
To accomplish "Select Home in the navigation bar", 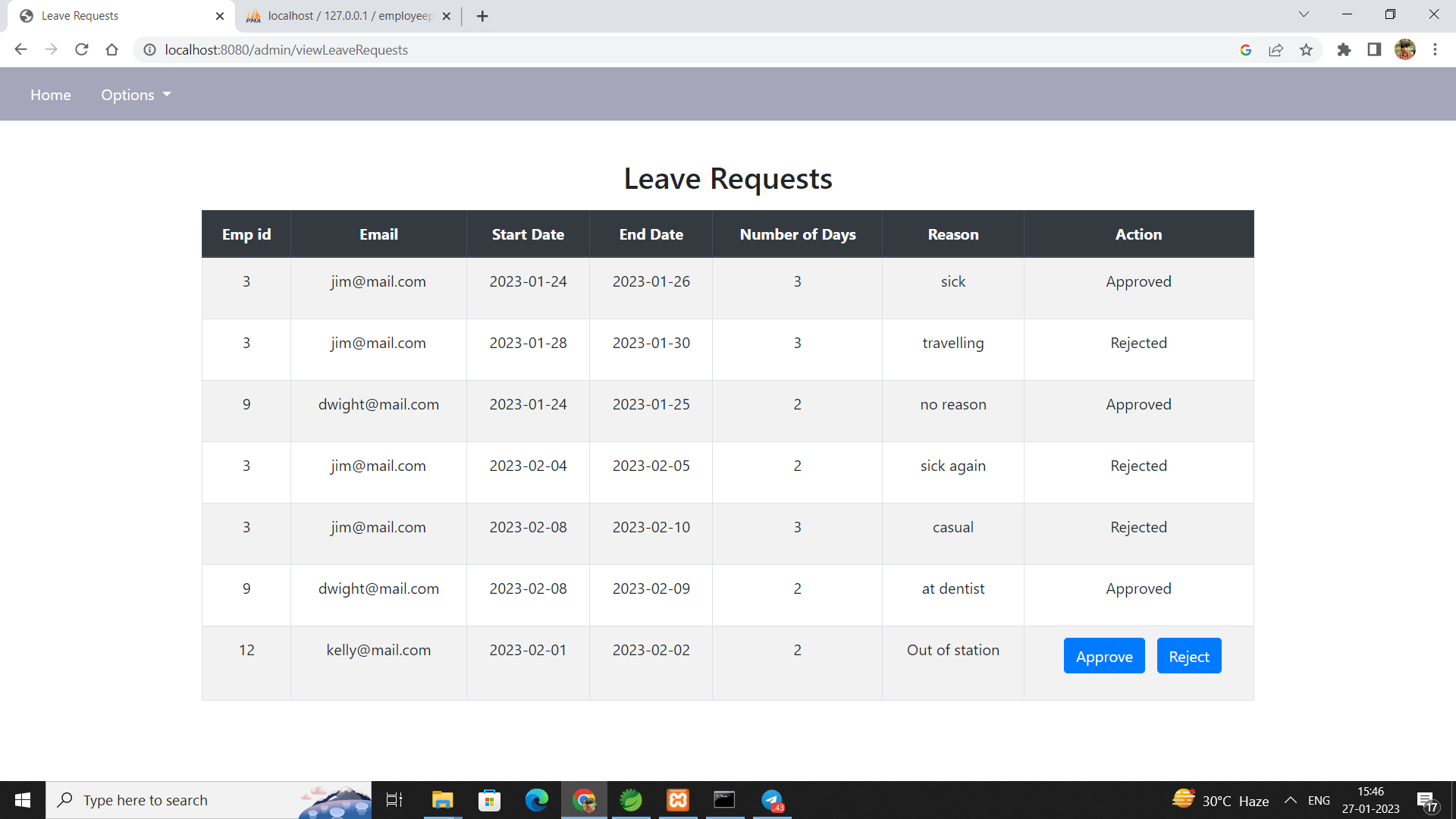I will [50, 94].
